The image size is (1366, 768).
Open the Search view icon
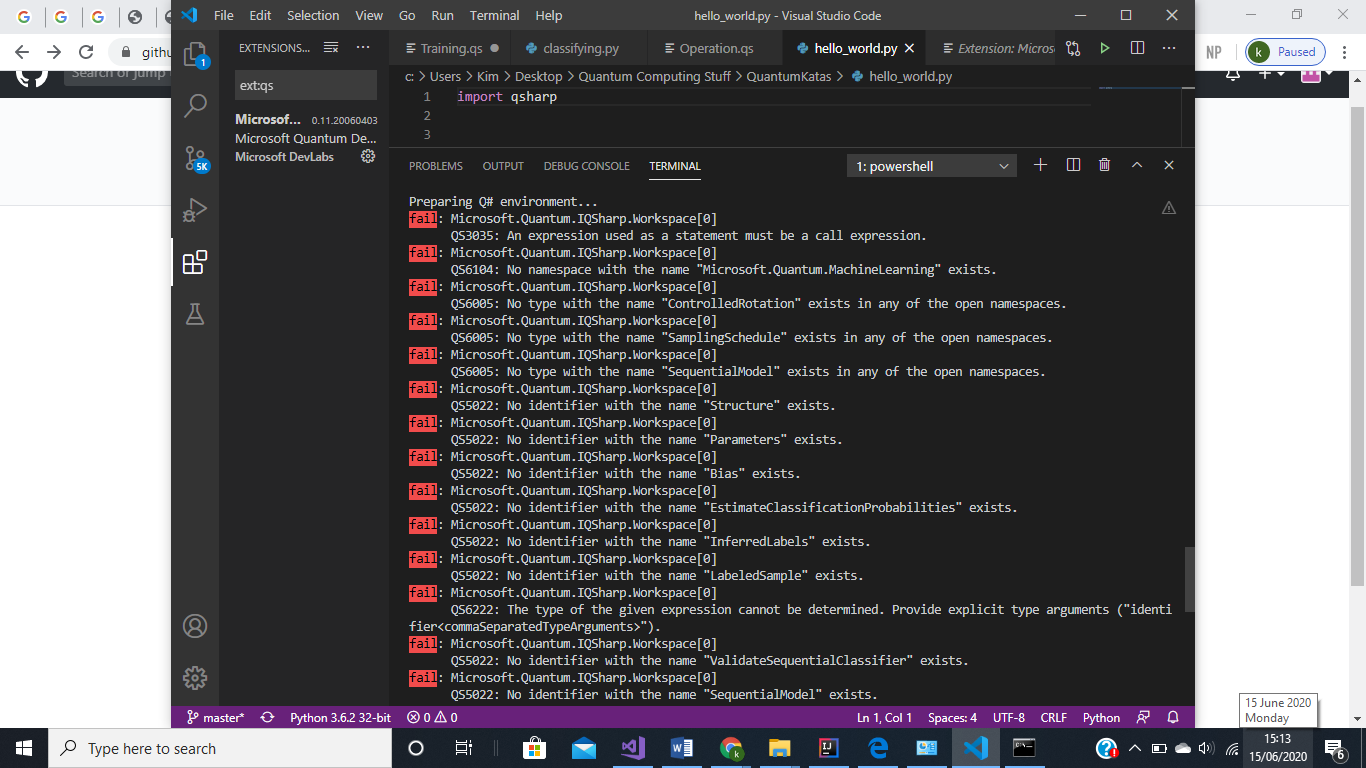194,105
